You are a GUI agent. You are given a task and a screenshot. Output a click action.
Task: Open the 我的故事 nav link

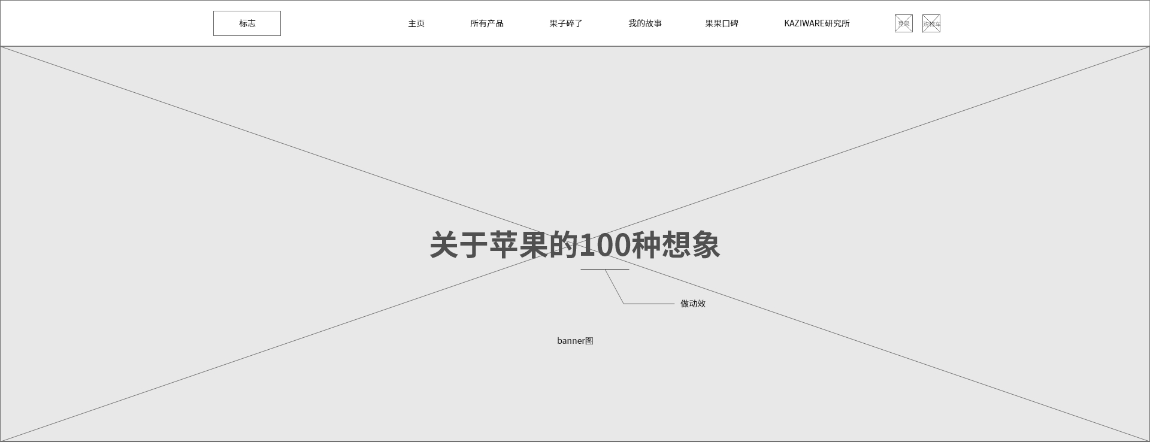[645, 23]
